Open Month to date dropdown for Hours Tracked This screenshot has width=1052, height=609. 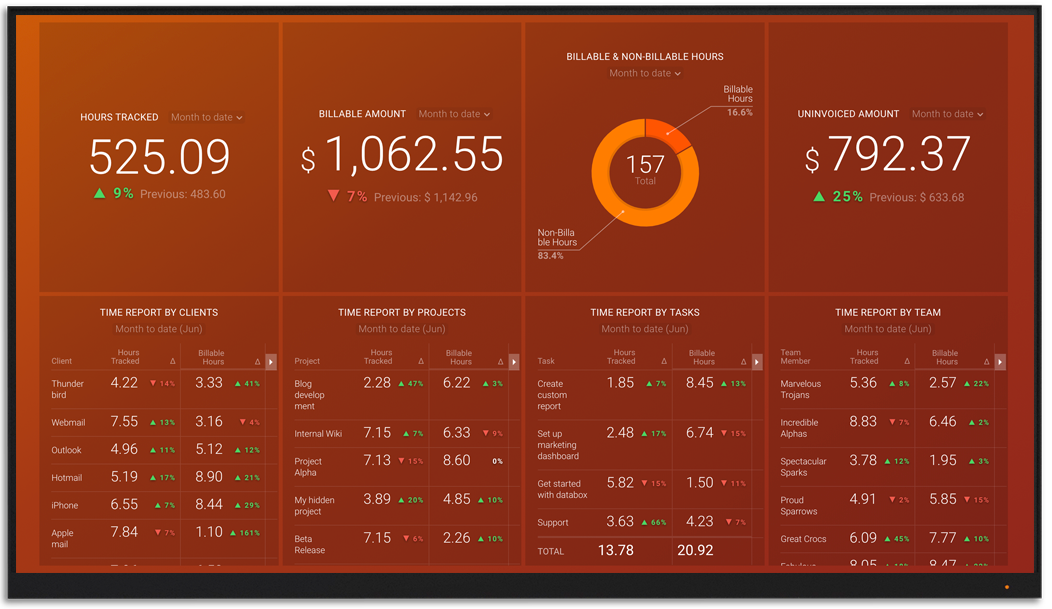[206, 117]
